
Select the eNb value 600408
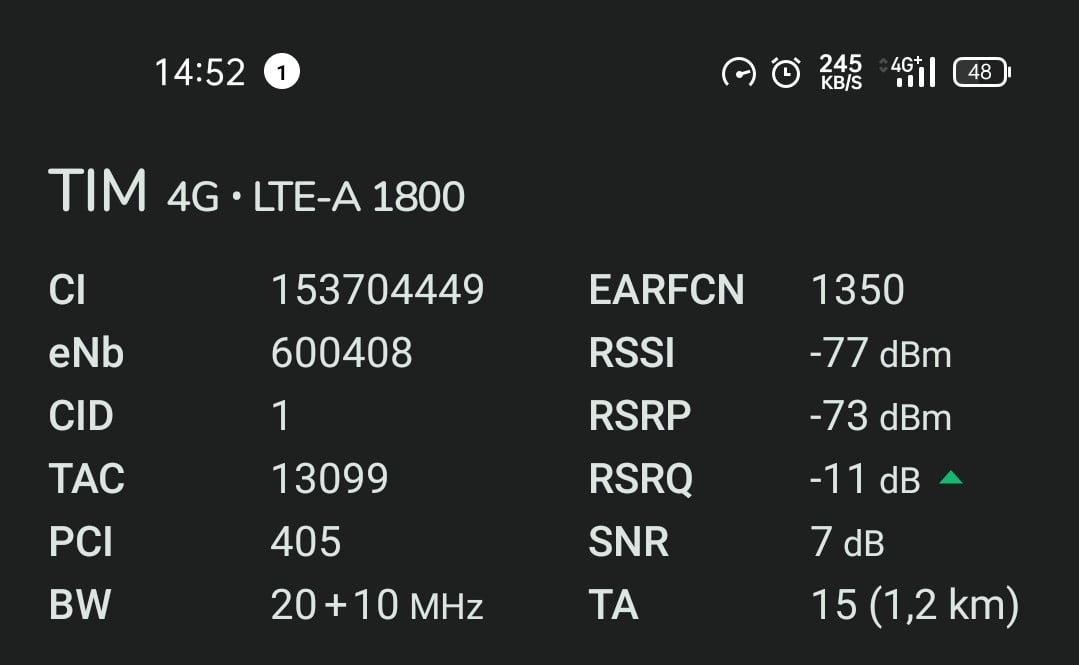click(x=341, y=353)
